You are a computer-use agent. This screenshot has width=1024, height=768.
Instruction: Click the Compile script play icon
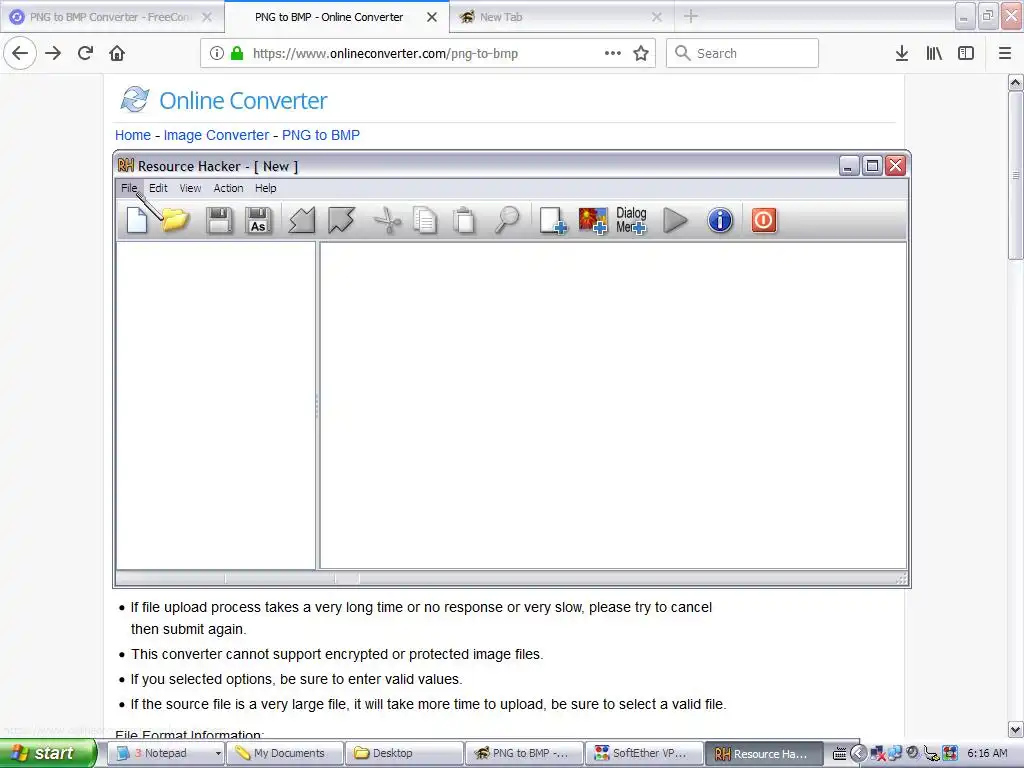coord(675,220)
